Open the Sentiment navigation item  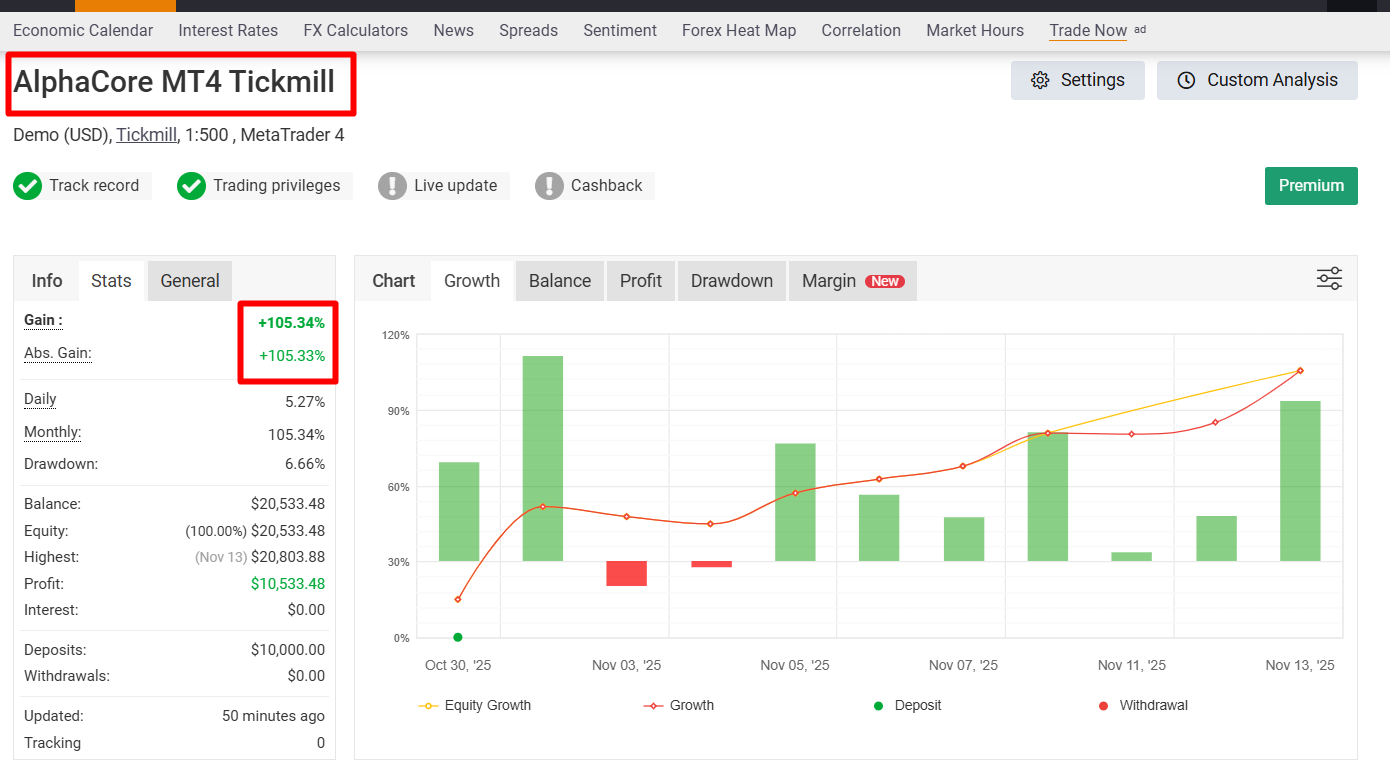pos(620,31)
